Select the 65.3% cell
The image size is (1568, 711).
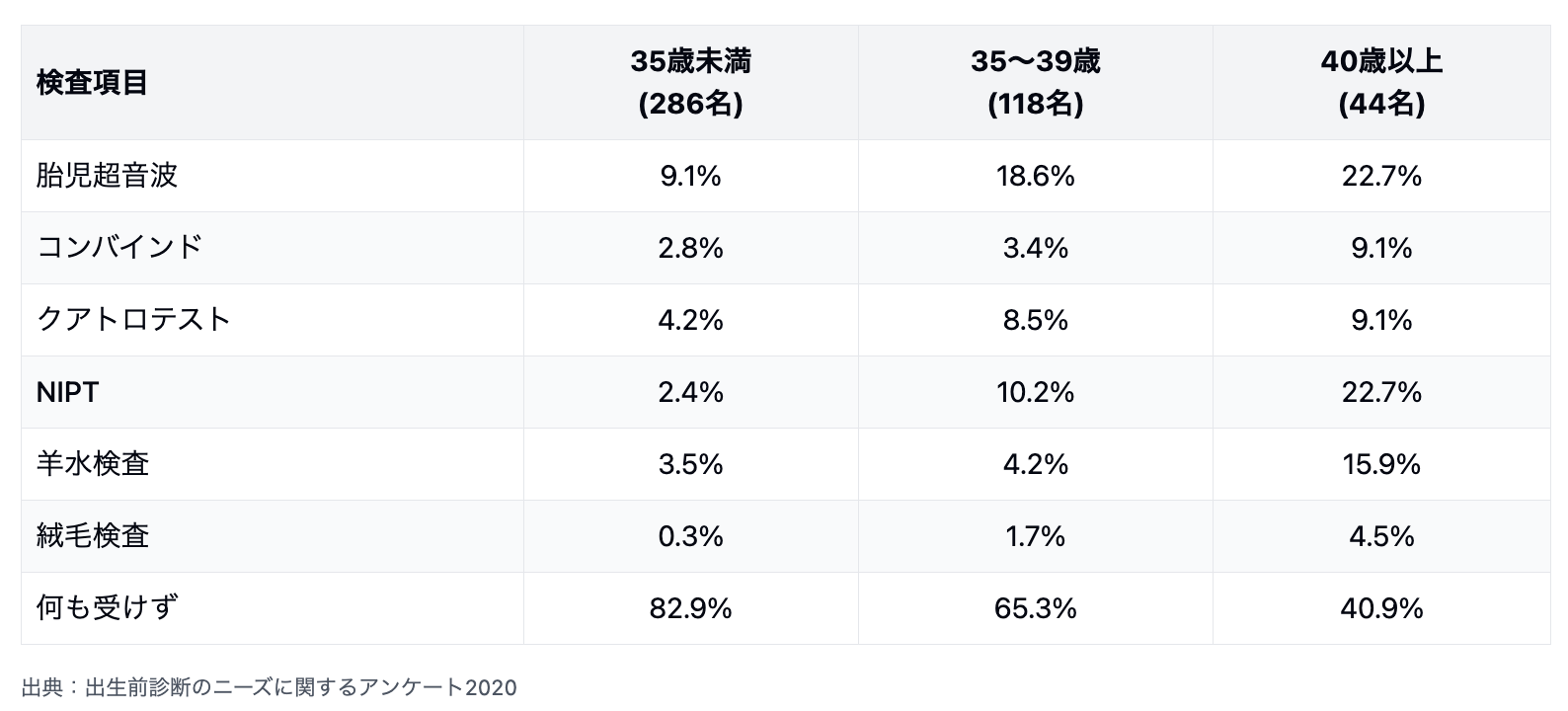tap(1035, 608)
